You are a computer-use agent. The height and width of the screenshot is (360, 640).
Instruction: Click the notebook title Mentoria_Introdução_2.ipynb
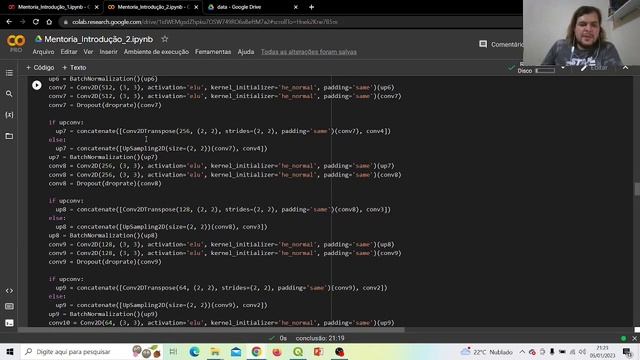(98, 39)
